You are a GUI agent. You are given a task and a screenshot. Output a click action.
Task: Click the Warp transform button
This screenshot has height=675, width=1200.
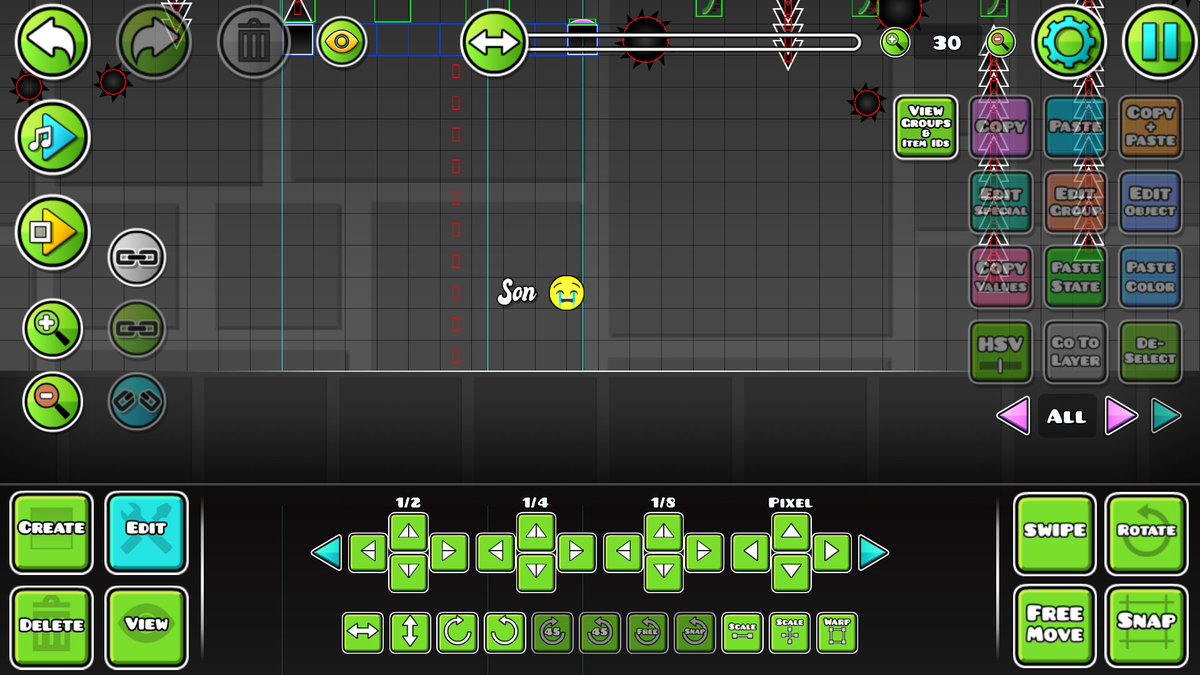837,633
